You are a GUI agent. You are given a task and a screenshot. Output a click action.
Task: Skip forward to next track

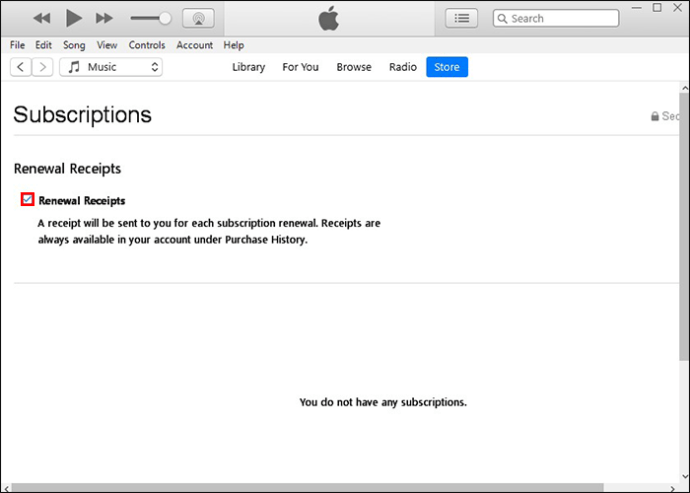[104, 18]
